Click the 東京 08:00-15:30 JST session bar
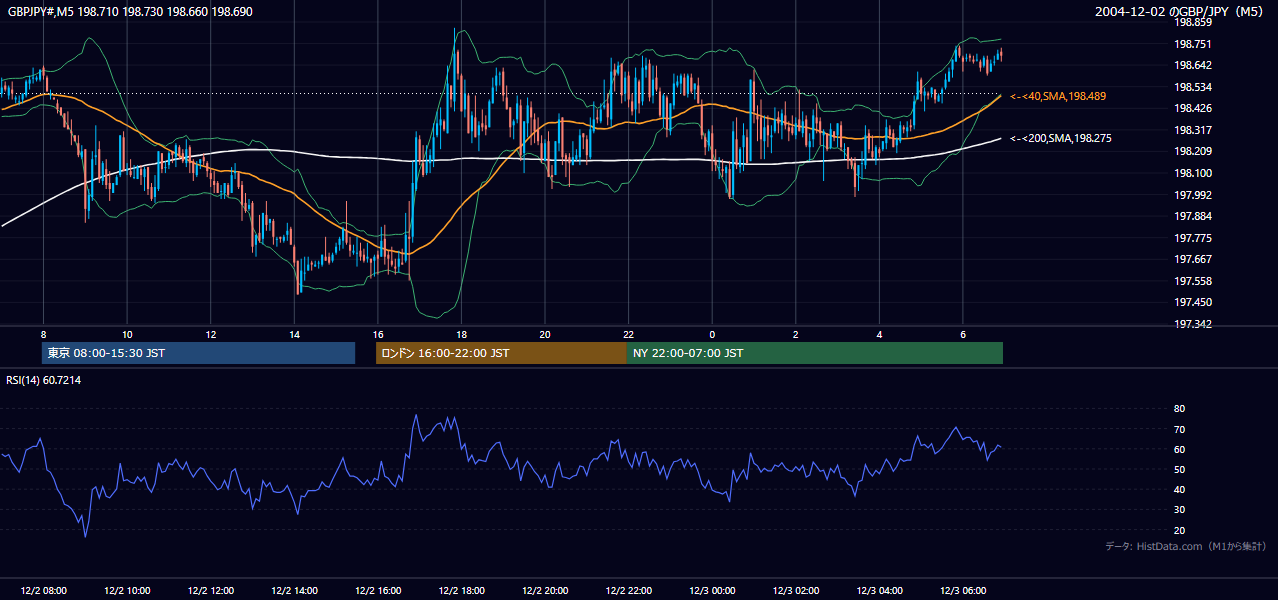The image size is (1278, 600). [199, 353]
